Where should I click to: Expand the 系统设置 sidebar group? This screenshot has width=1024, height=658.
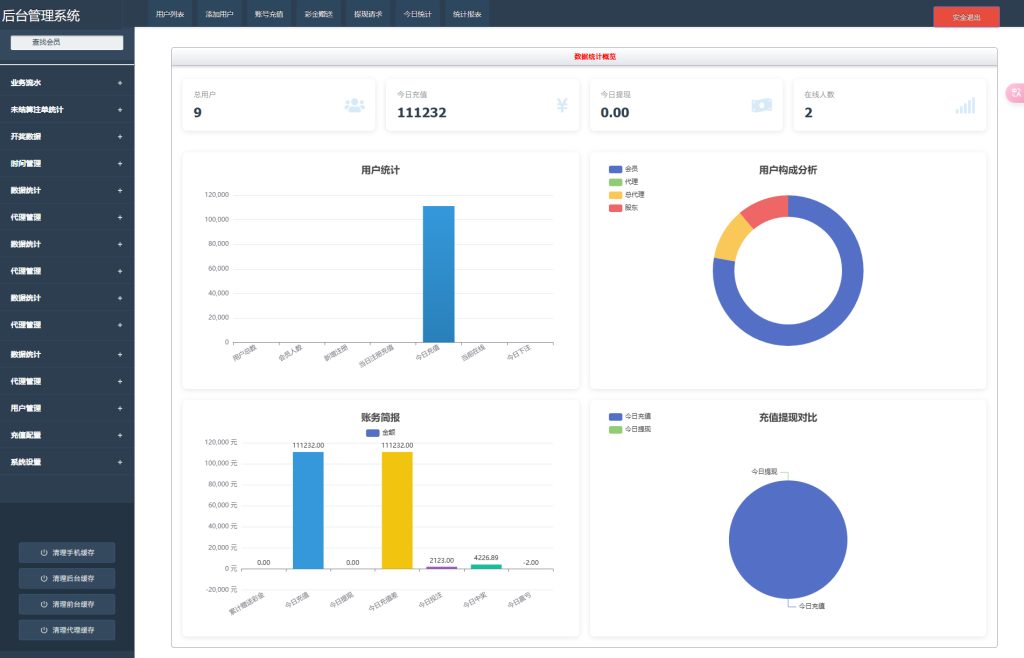click(120, 462)
